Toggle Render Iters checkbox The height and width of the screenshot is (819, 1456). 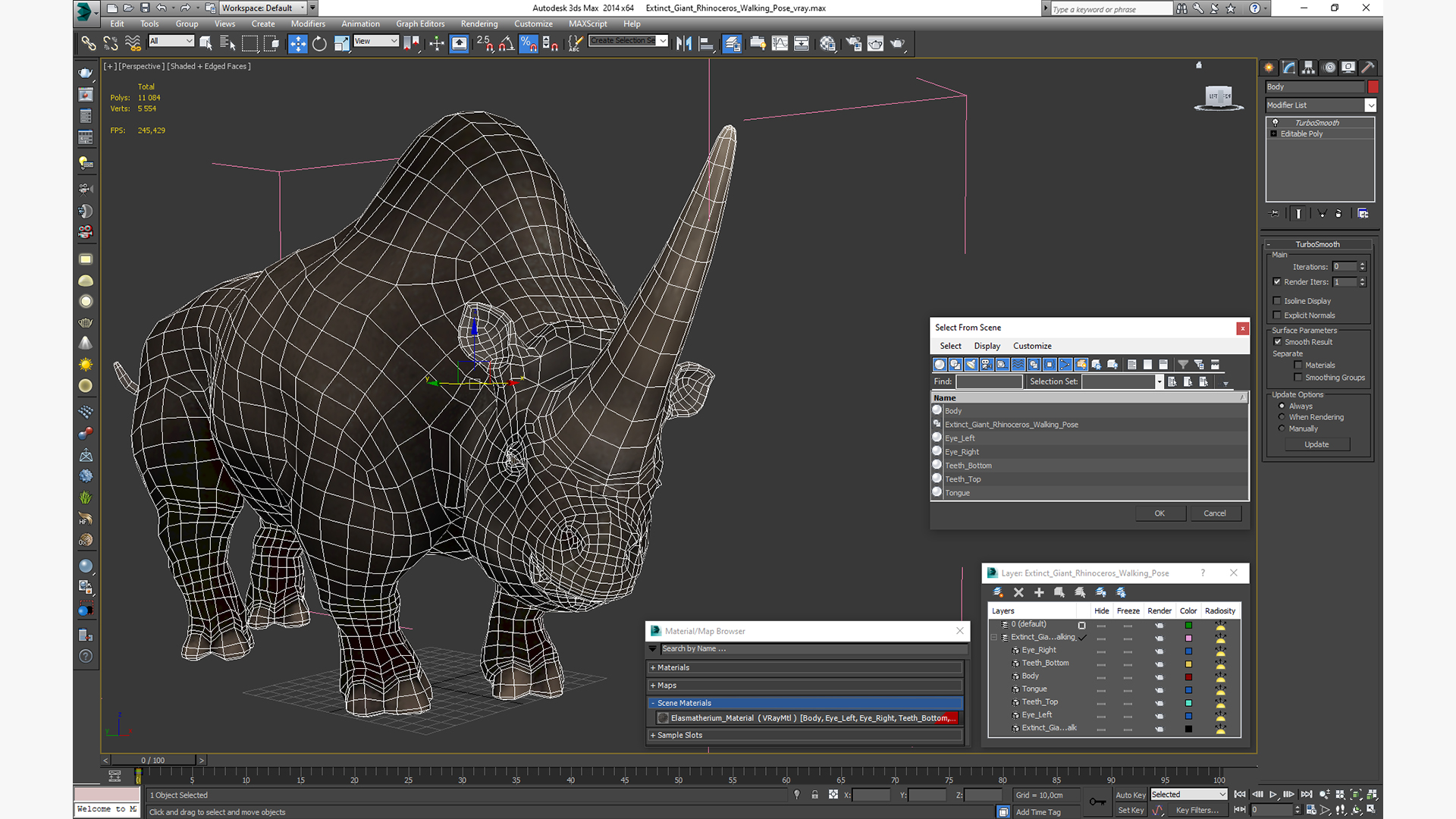coord(1277,282)
